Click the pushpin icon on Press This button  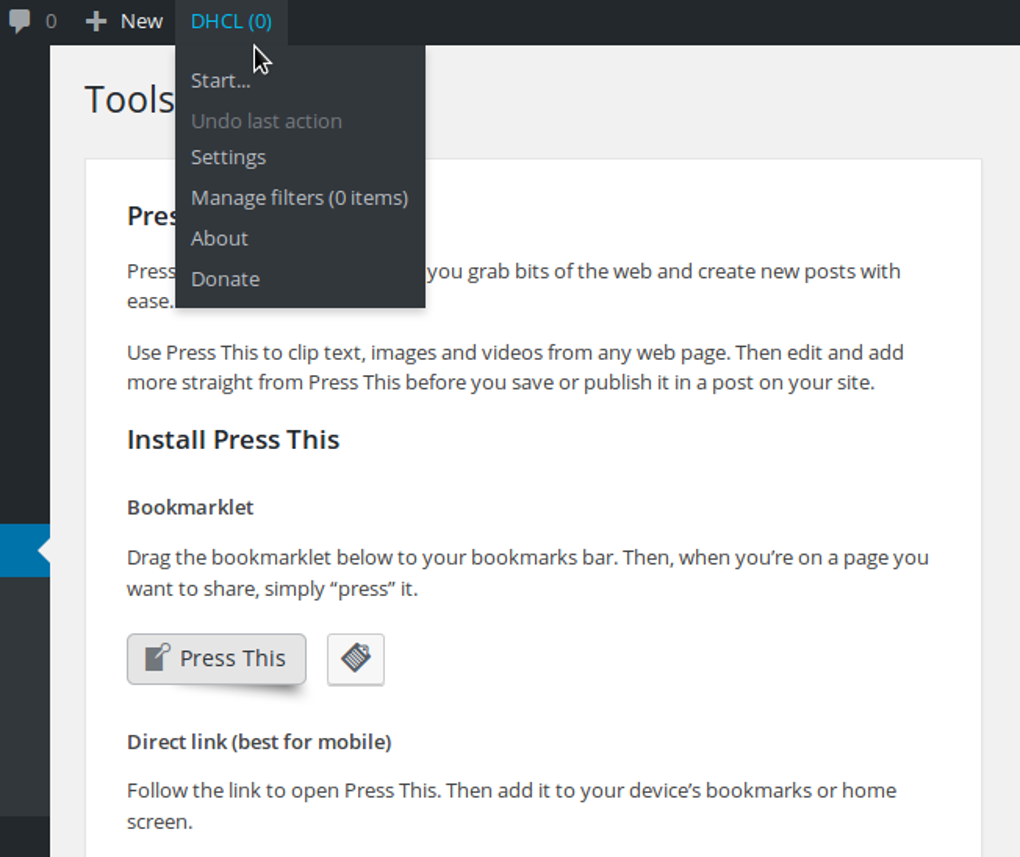(155, 655)
